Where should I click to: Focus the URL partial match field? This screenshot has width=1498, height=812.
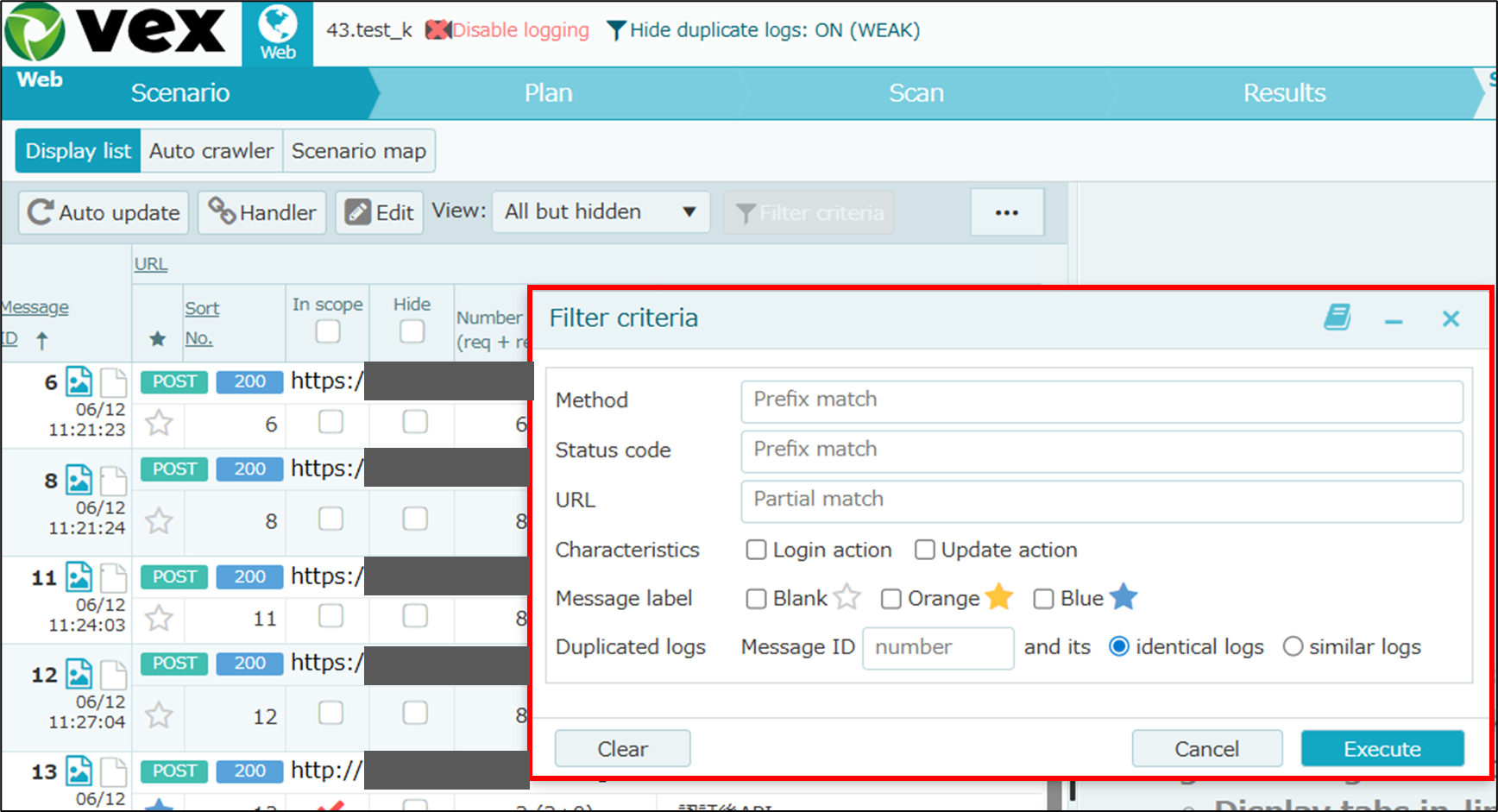(1102, 501)
